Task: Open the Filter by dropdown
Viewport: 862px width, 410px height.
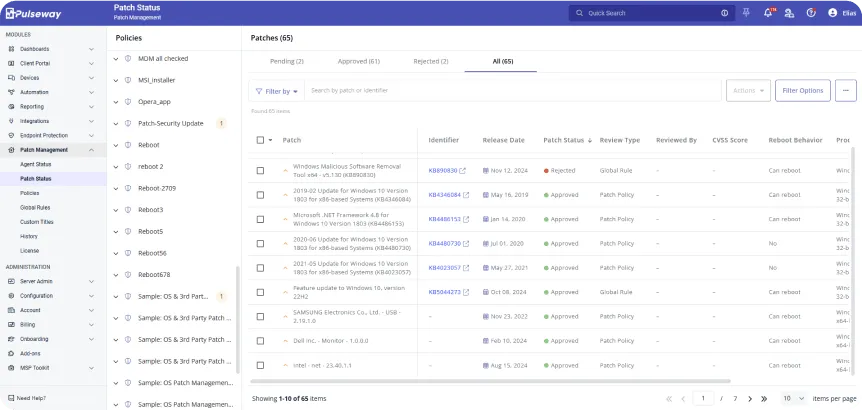Action: pyautogui.click(x=276, y=91)
